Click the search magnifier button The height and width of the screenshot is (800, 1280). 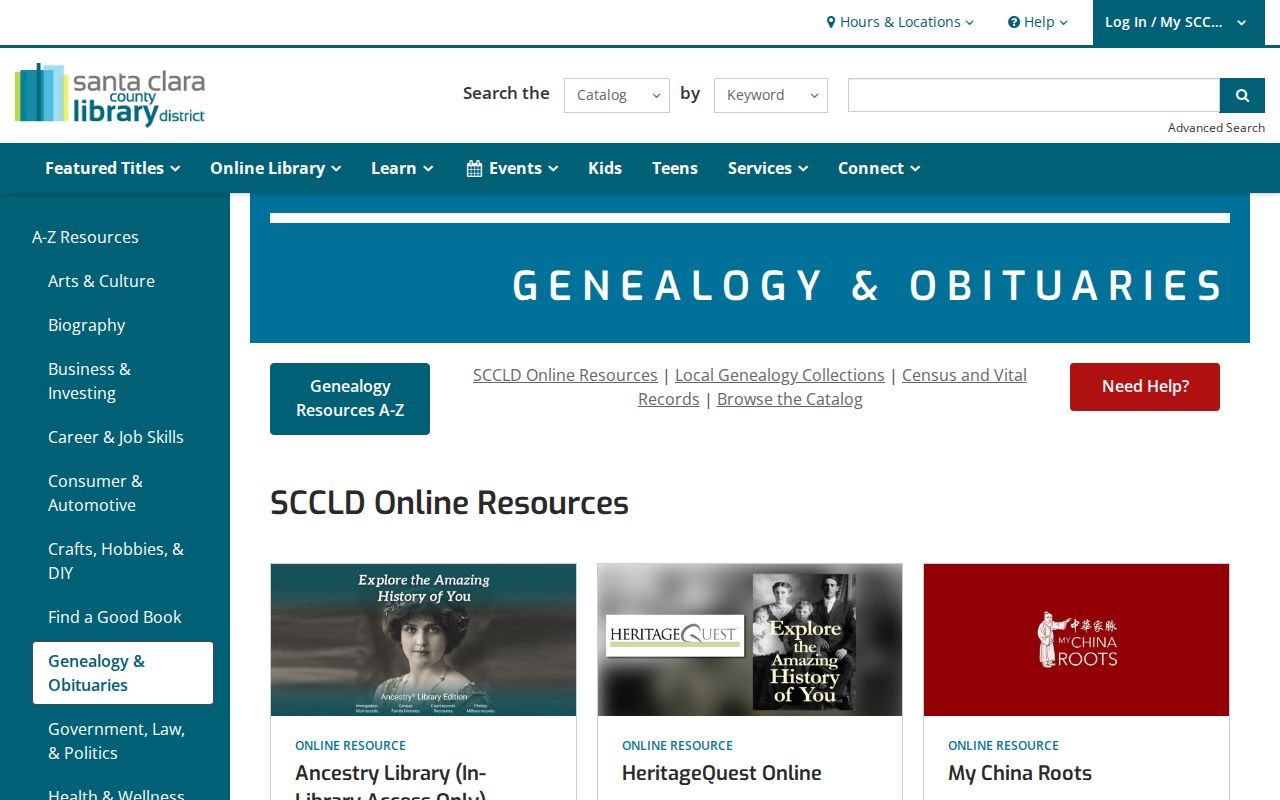click(x=1242, y=95)
